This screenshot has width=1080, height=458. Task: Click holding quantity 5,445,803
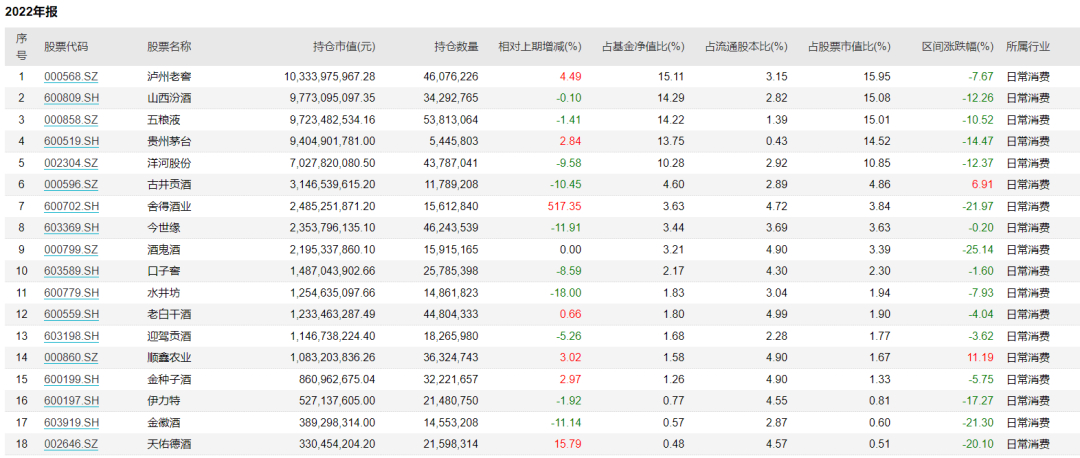(x=454, y=141)
